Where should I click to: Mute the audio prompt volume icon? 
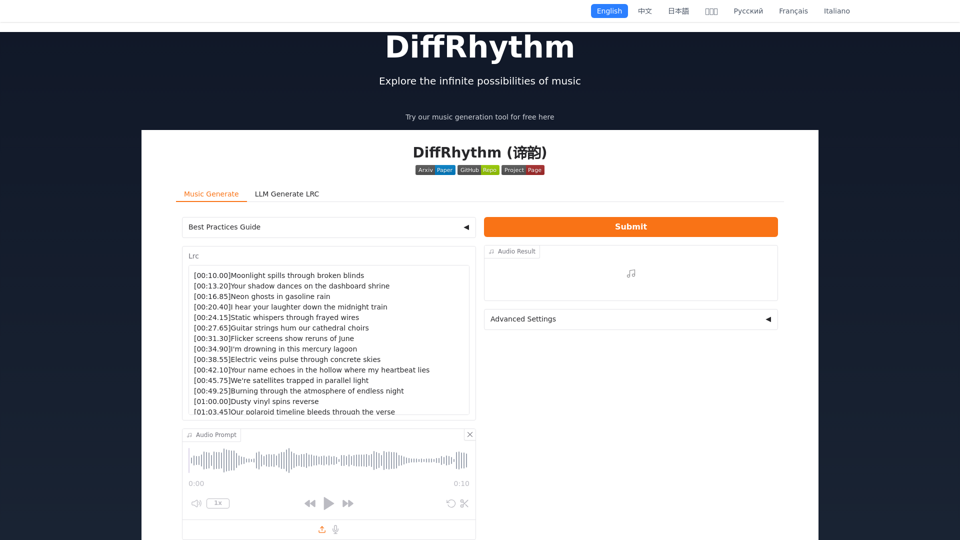(x=196, y=503)
